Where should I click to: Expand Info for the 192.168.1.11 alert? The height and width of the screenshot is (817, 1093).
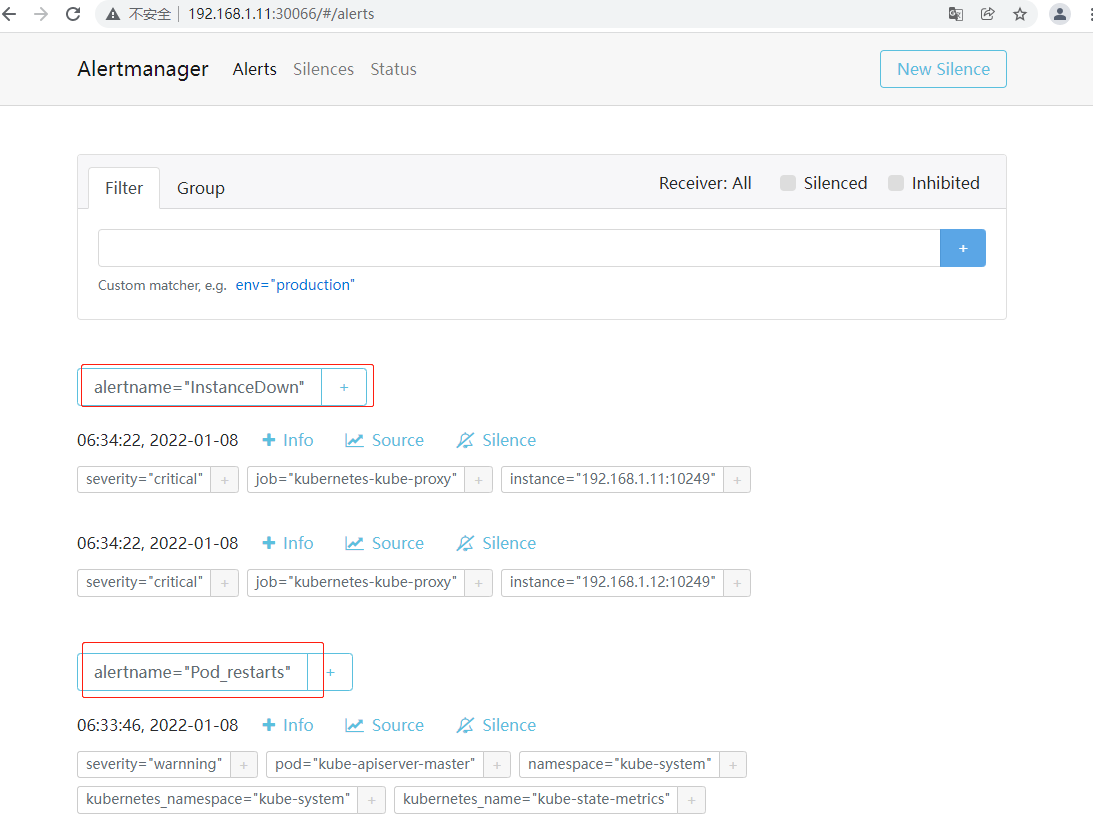288,441
